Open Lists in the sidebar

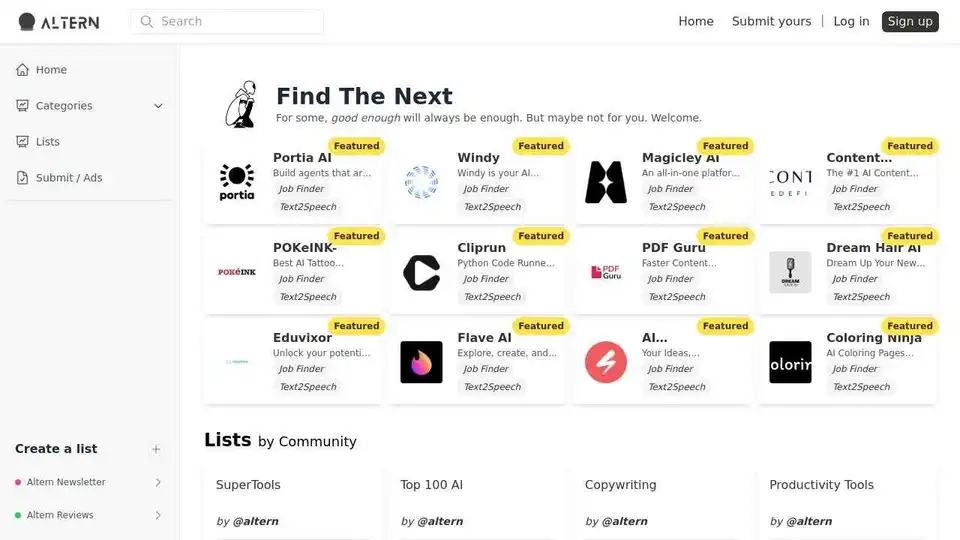pos(47,142)
